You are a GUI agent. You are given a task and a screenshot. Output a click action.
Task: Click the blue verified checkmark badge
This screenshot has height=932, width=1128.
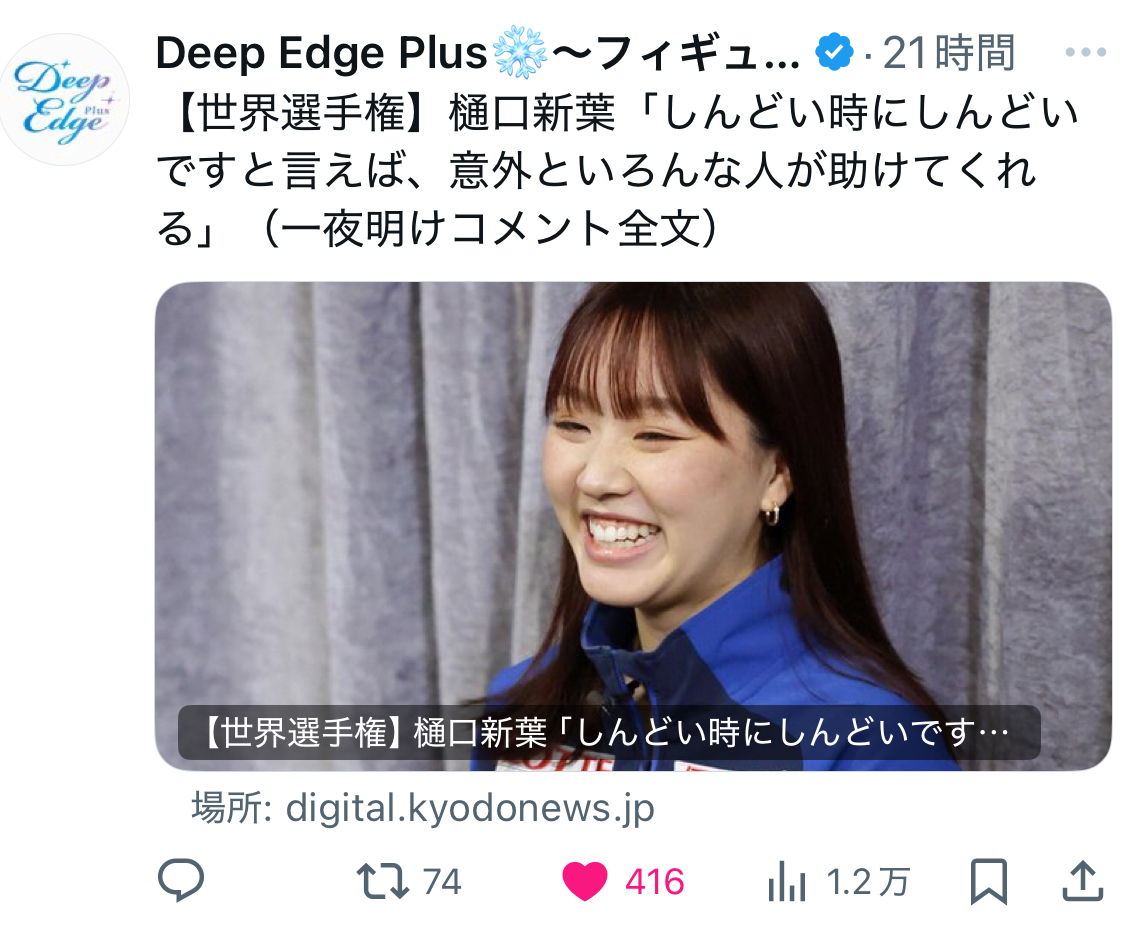pyautogui.click(x=834, y=52)
